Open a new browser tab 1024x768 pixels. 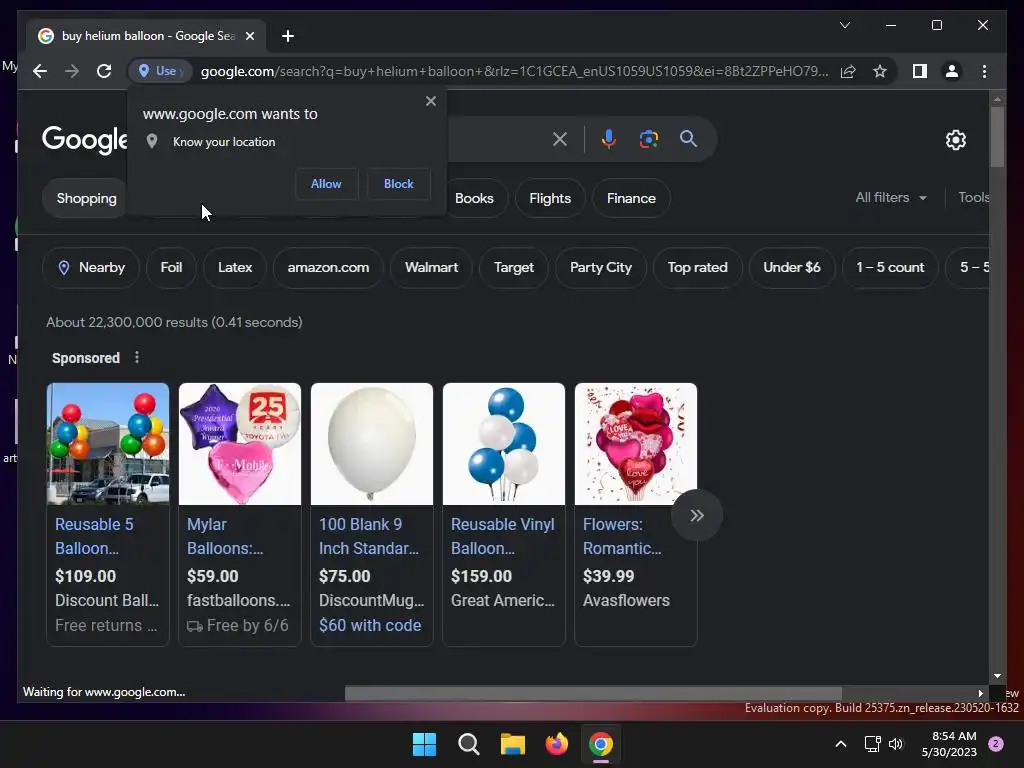pos(288,36)
